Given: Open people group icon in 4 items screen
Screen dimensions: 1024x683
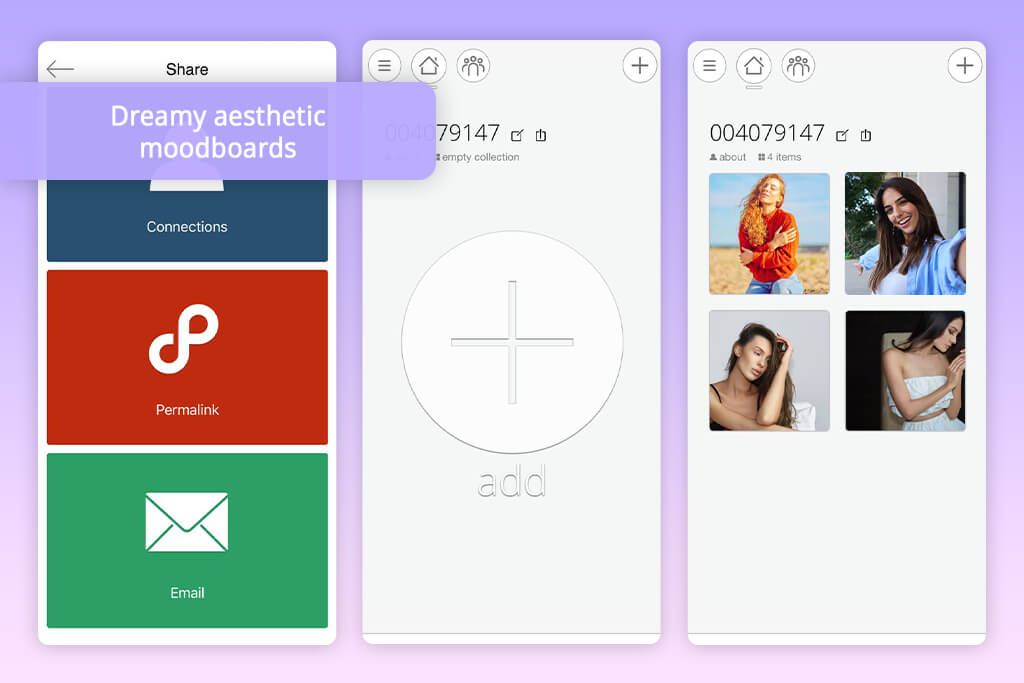Looking at the screenshot, I should tap(798, 66).
